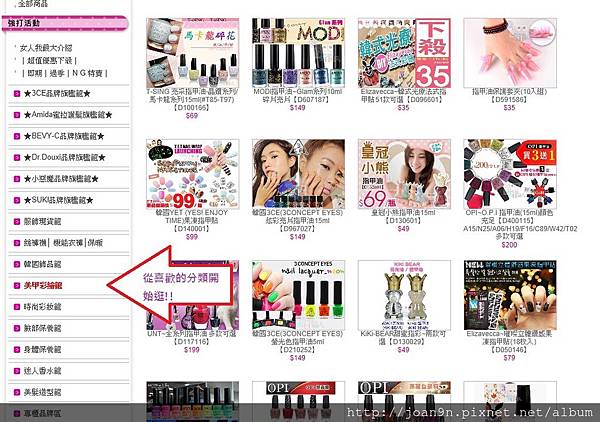Open the Elizavecca 3D fruit jelly nail sticker image
The height and width of the screenshot is (422, 600).
coord(510,295)
